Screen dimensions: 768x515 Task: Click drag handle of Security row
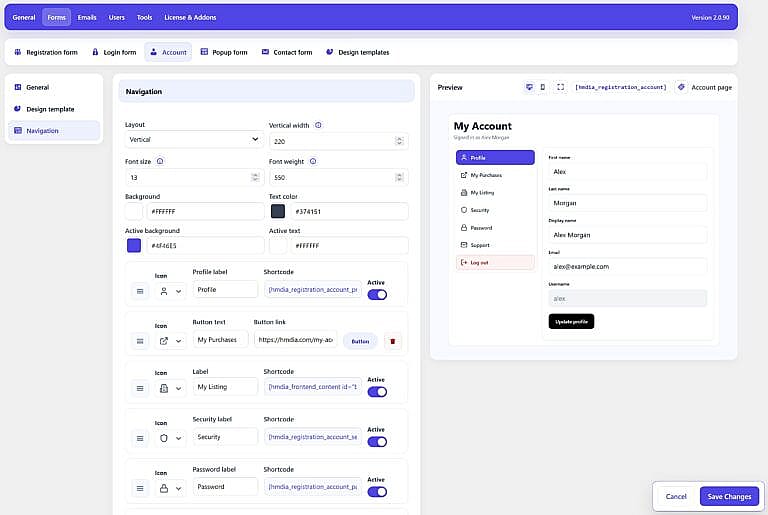click(x=140, y=438)
